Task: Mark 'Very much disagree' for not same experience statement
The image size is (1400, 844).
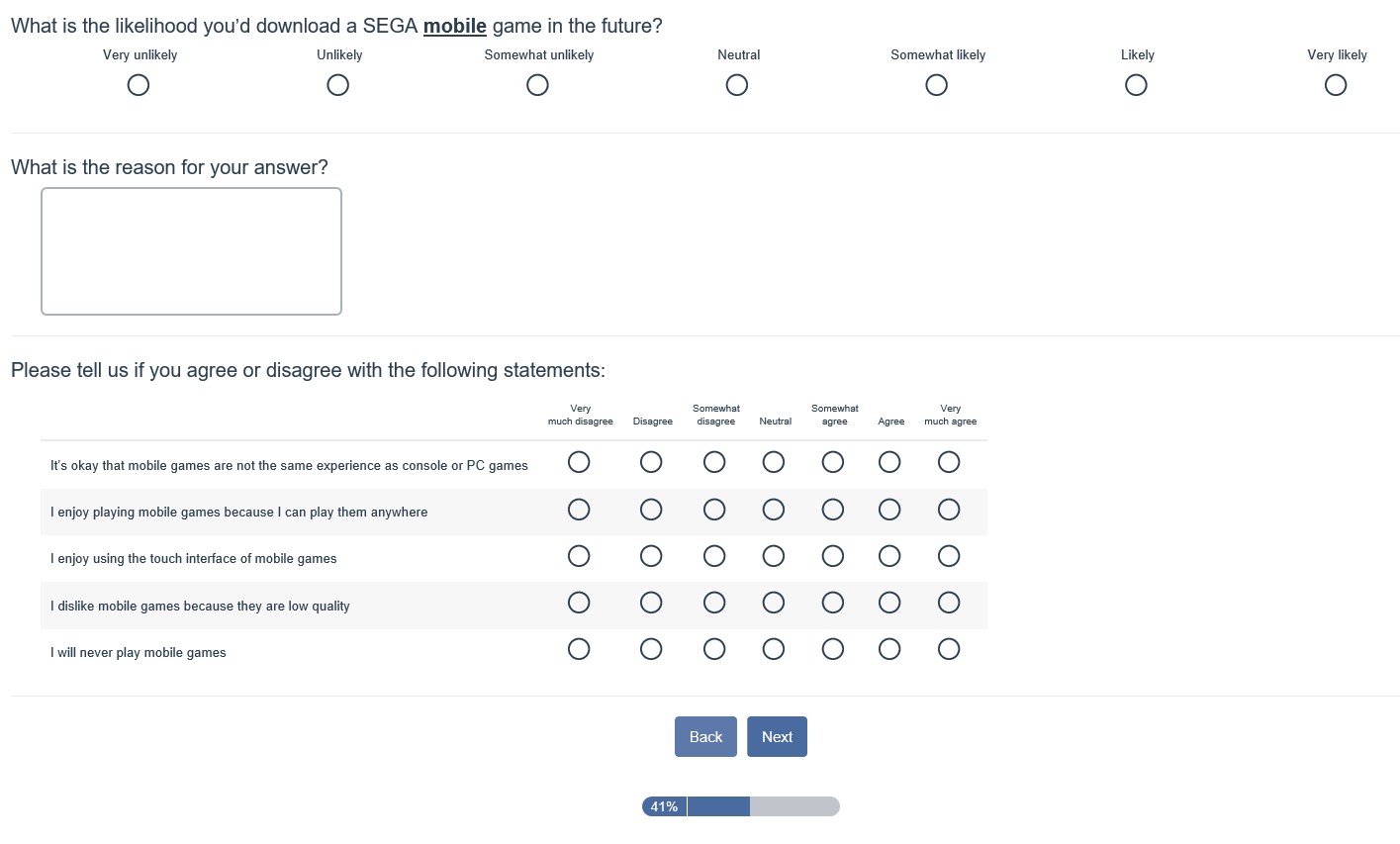Action: tap(579, 462)
